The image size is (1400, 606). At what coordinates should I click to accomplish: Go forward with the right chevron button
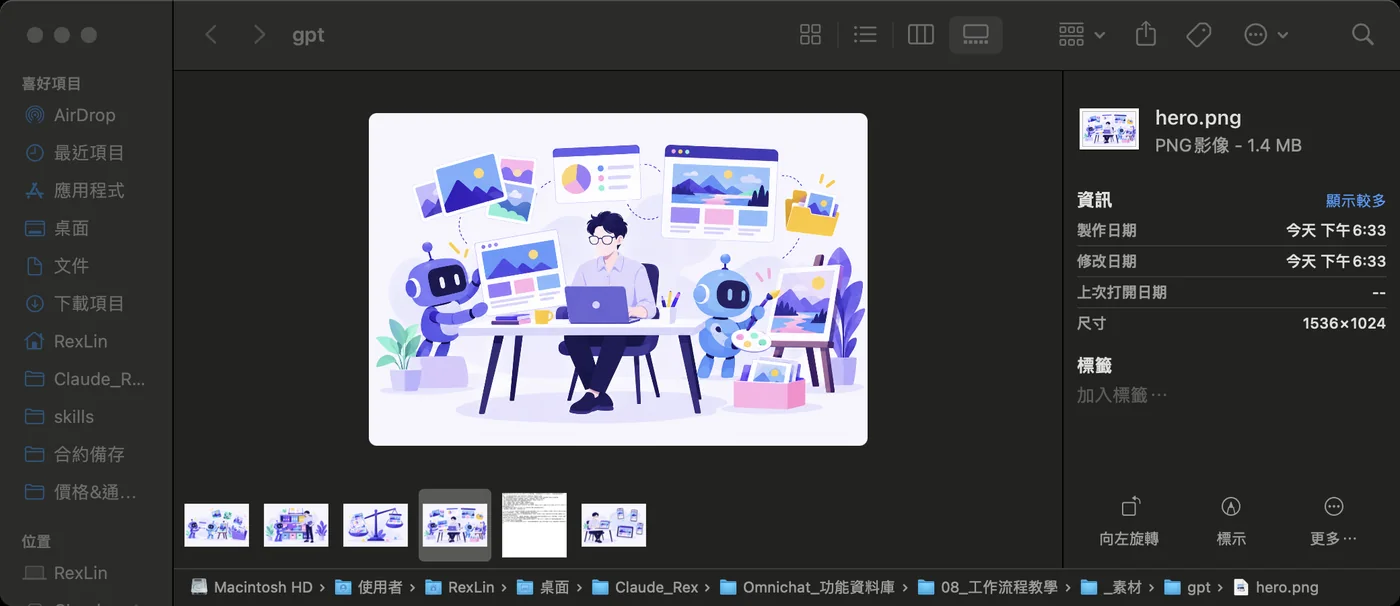click(259, 35)
